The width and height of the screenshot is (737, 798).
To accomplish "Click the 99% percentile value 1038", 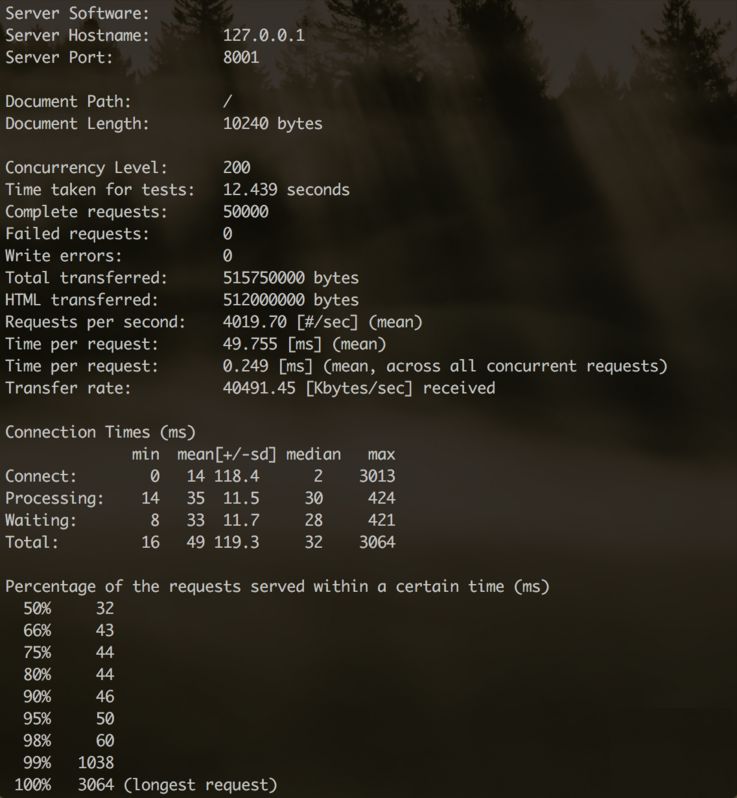I will point(96,763).
